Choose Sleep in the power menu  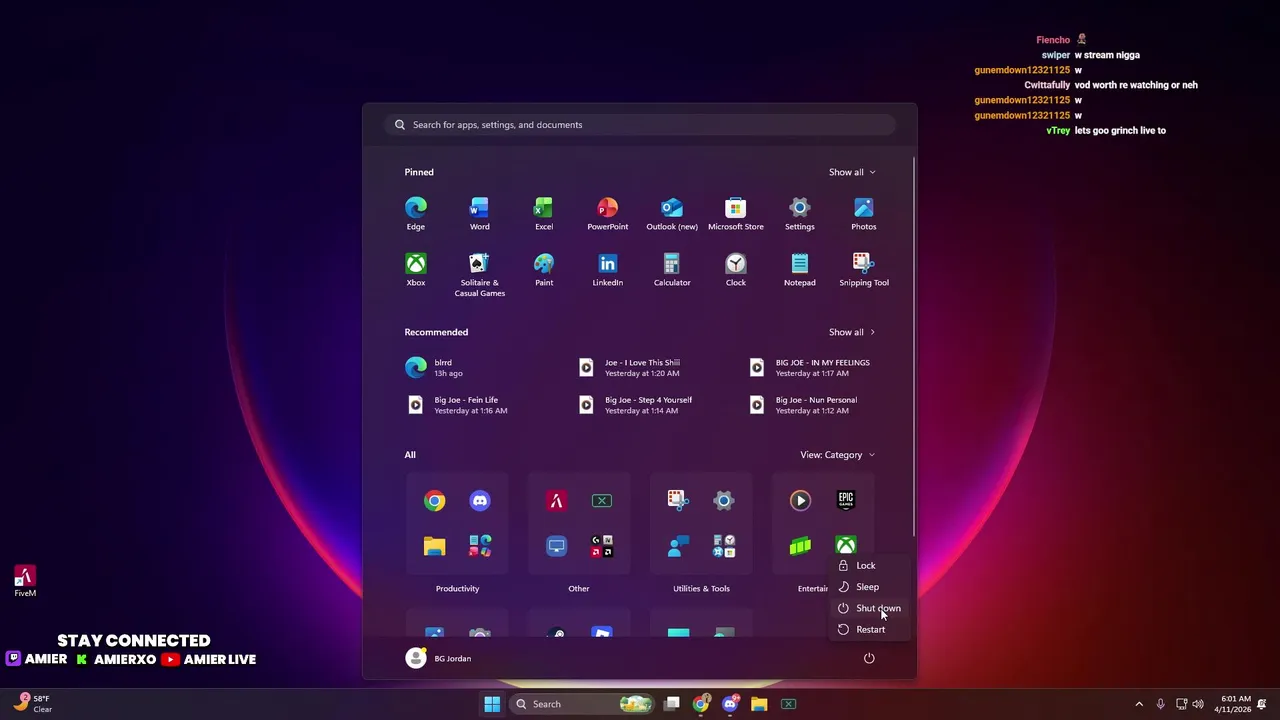point(868,587)
